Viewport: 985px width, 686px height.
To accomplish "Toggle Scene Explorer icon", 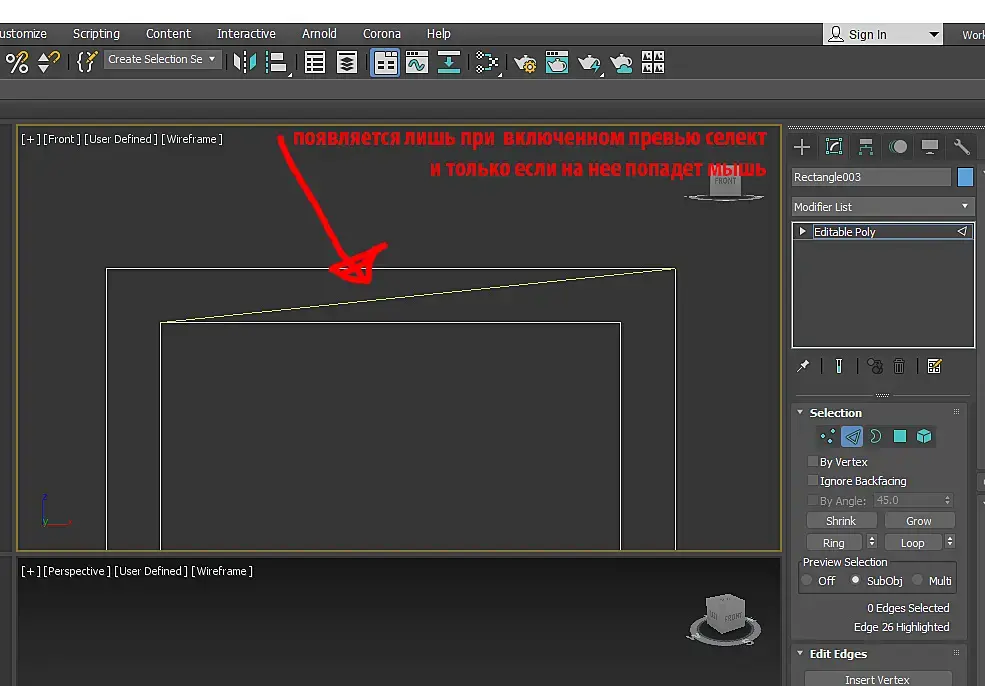I will (315, 62).
